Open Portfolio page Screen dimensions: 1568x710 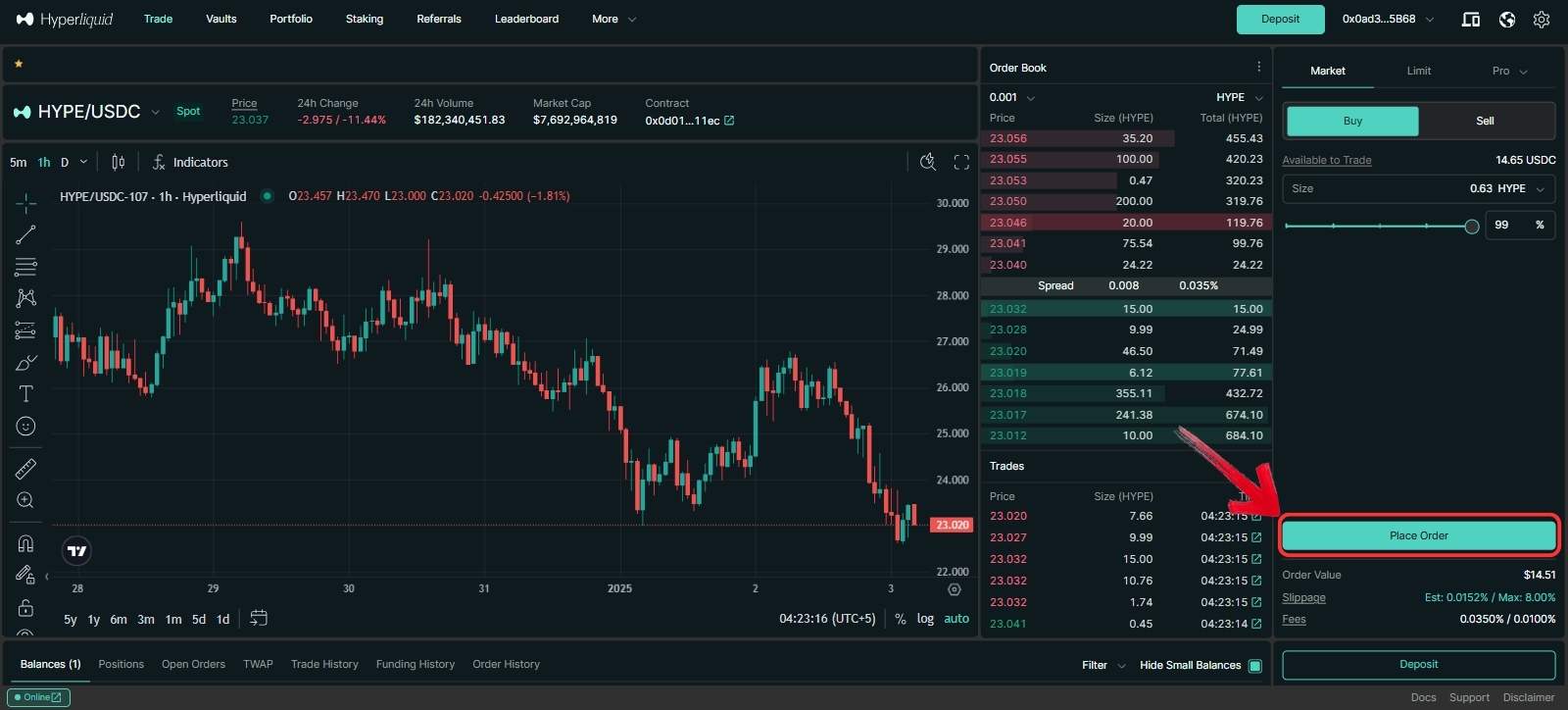[x=291, y=19]
